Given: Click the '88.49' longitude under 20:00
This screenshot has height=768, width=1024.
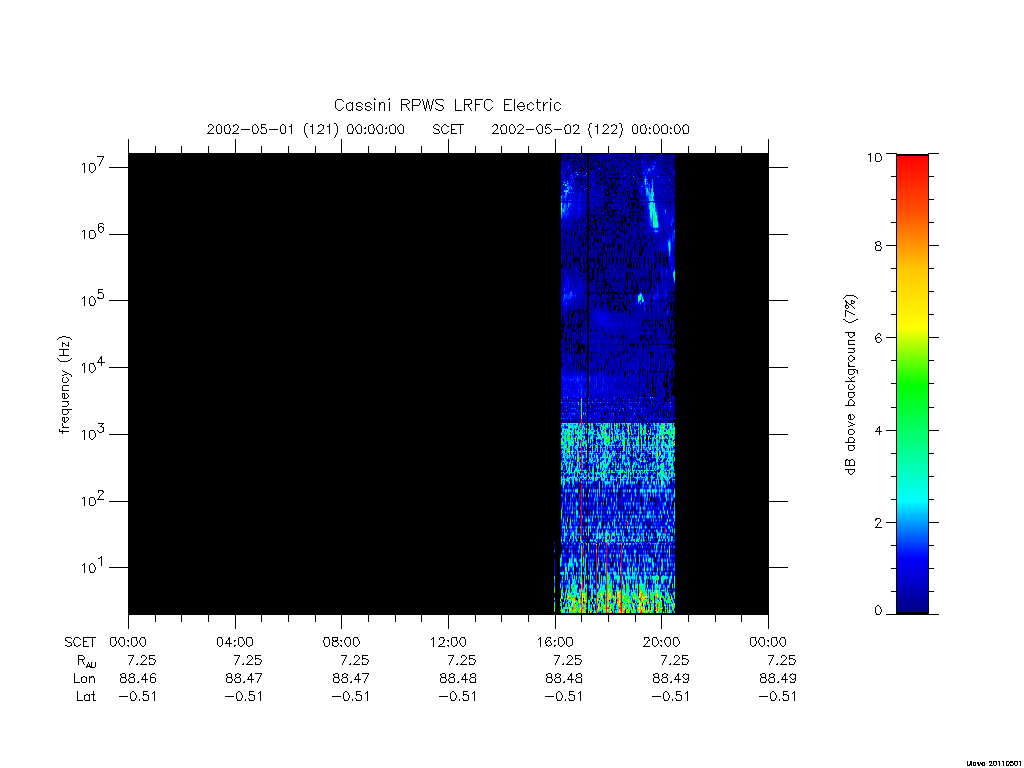Looking at the screenshot, I should tap(671, 679).
